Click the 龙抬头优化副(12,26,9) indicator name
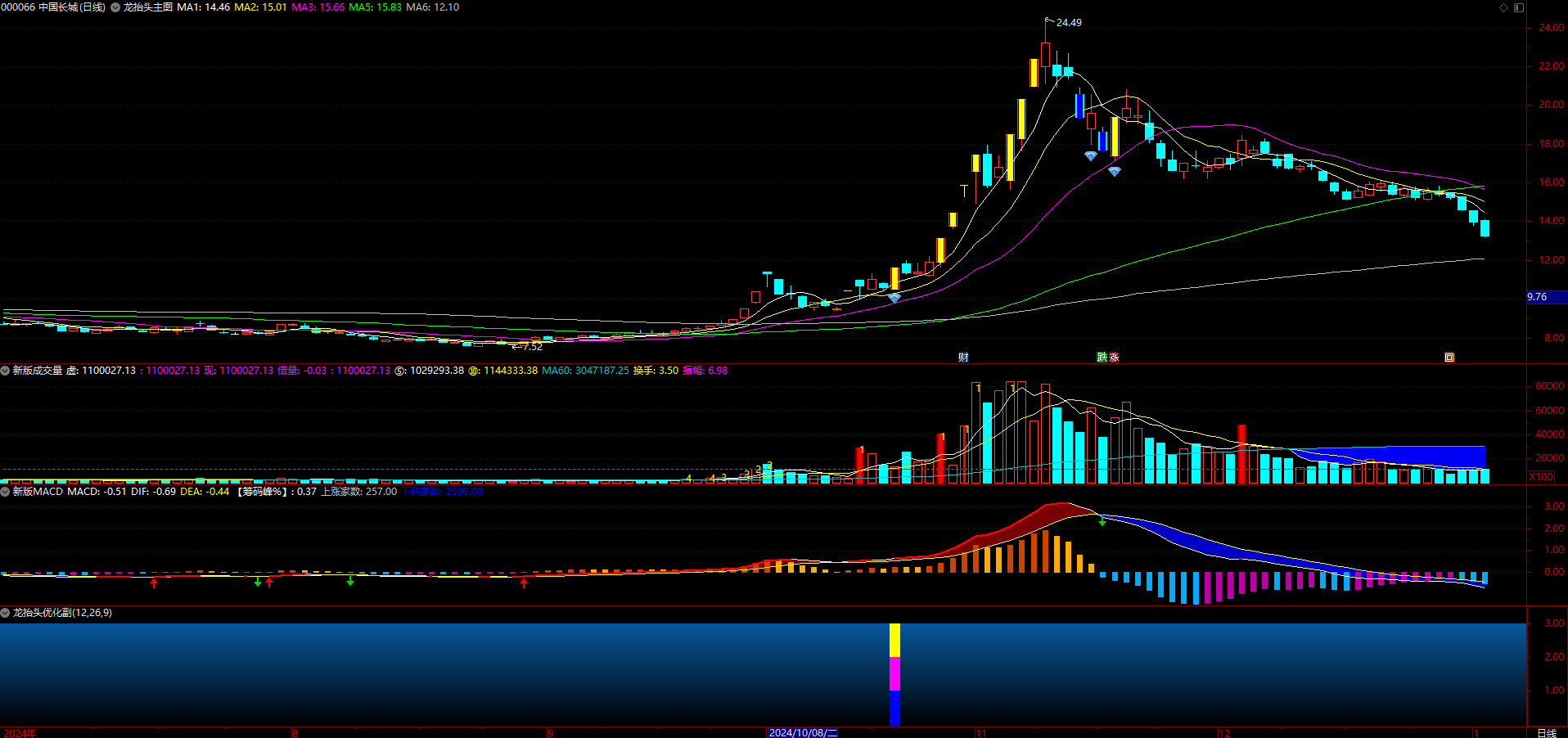 [x=62, y=613]
